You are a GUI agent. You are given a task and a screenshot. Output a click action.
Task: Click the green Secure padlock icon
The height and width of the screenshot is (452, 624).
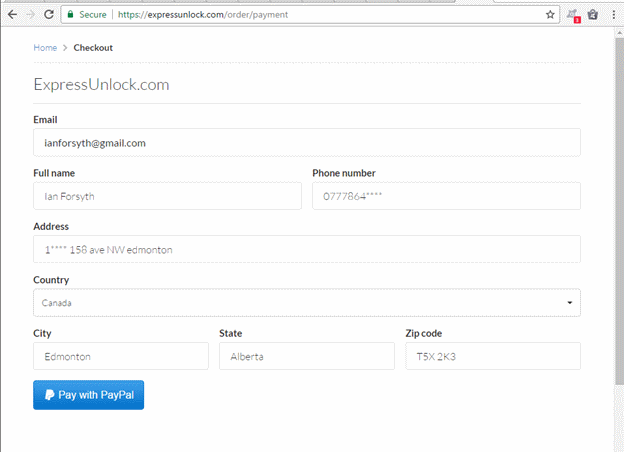pyautogui.click(x=70, y=15)
